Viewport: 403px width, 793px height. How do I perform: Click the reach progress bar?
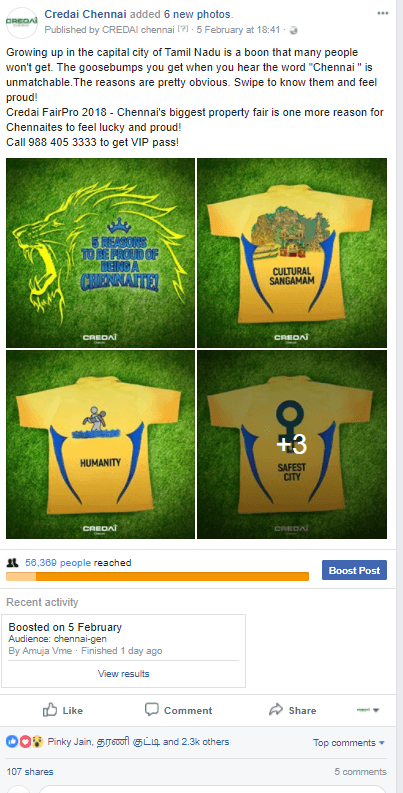tap(157, 577)
